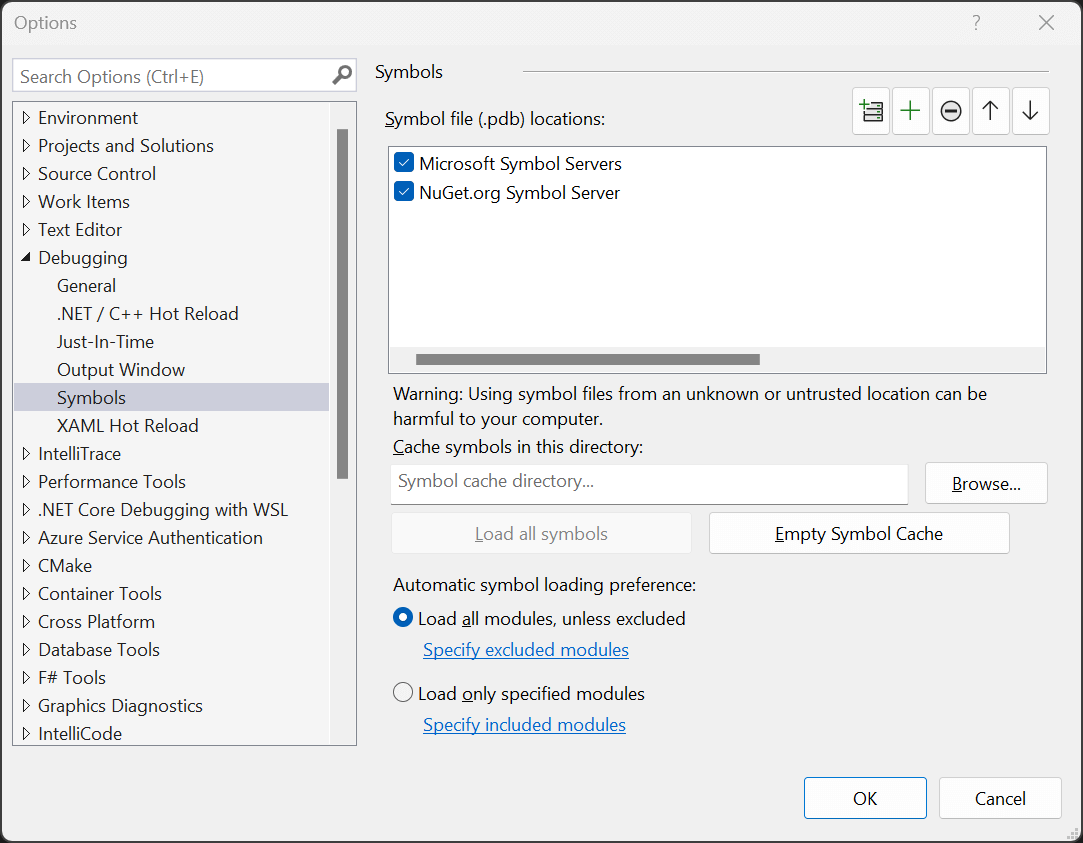Move symbol location up with arrow icon
Viewport: 1083px width, 843px height.
(x=990, y=111)
